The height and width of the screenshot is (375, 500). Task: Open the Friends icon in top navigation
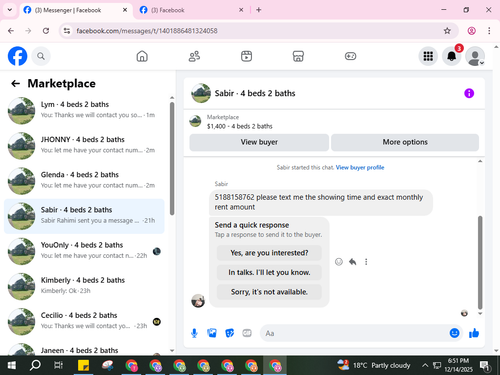pyautogui.click(x=194, y=56)
